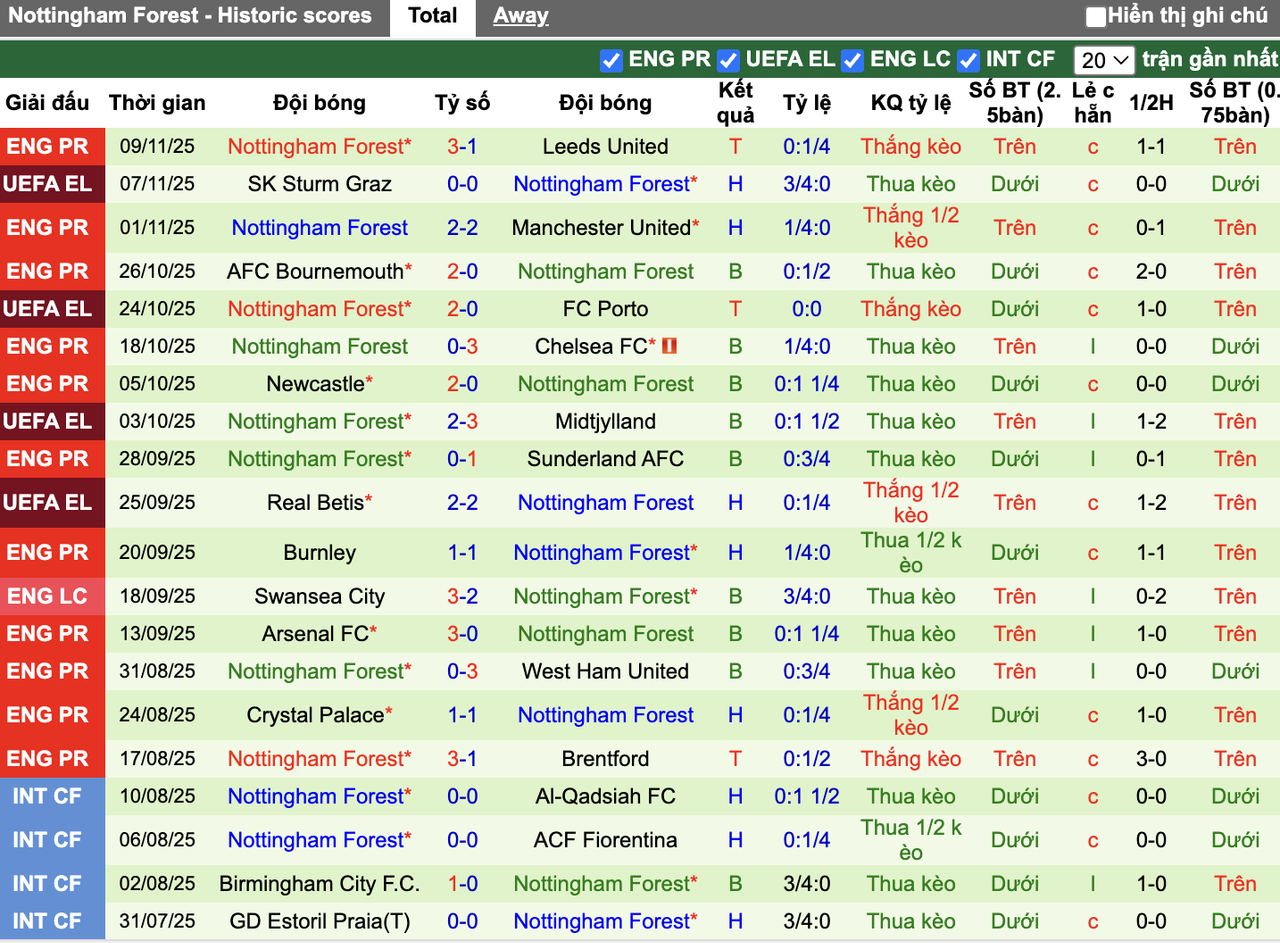This screenshot has height=943, width=1280.
Task: Uncheck the UEFA EL league filter
Action: [728, 60]
